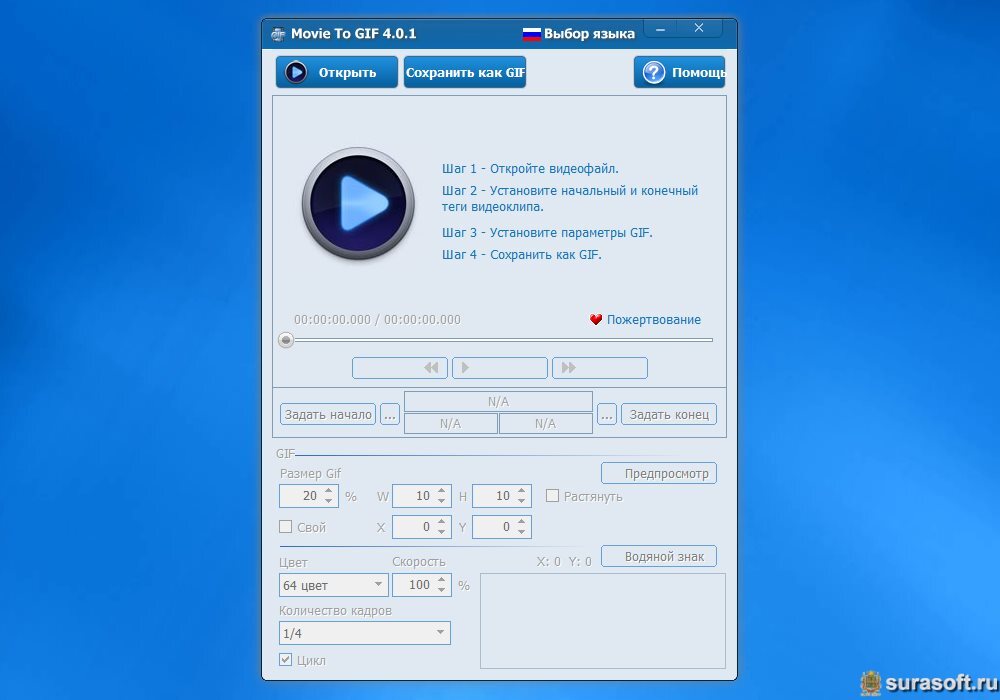The image size is (1000, 700).
Task: Expand the 64 цвет color dropdown
Action: coord(334,585)
